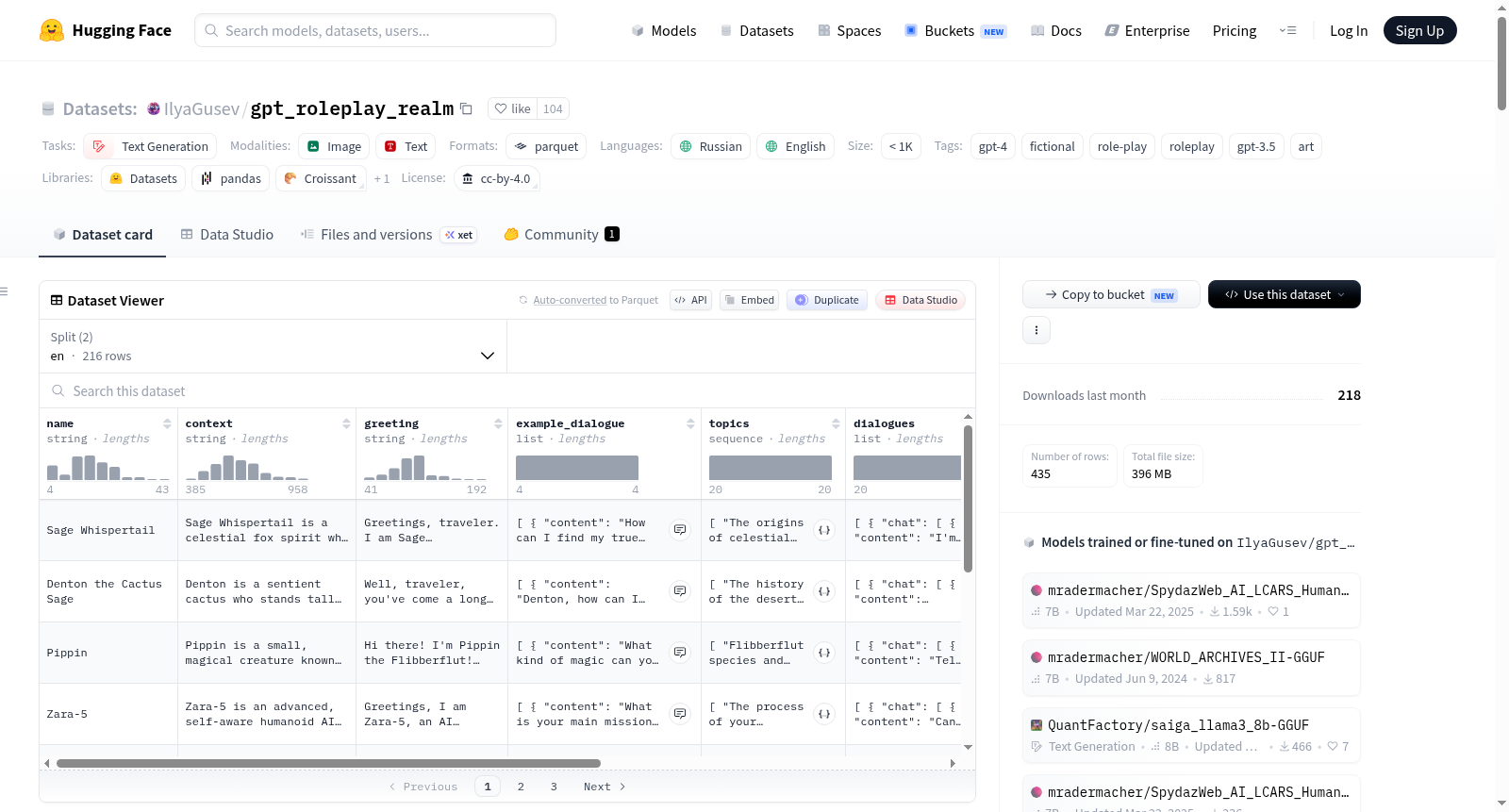Click the cc-by-4.0 license tag
Image resolution: width=1509 pixels, height=812 pixels.
[496, 178]
